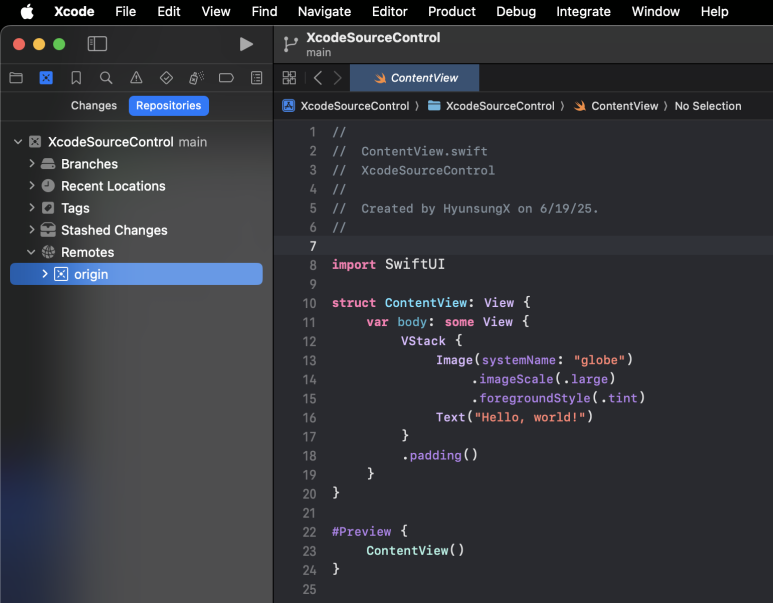The width and height of the screenshot is (773, 603).
Task: Go back with the left chevron
Action: tap(318, 78)
